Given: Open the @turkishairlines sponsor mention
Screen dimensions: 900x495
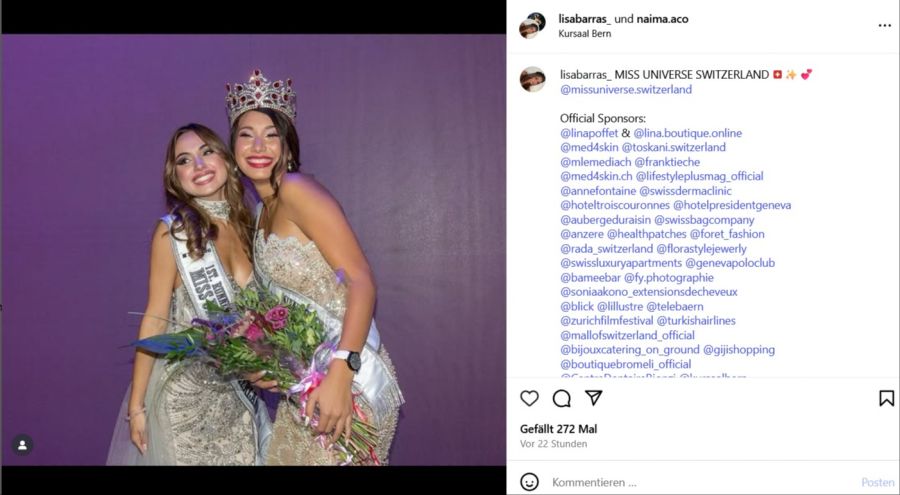Looking at the screenshot, I should pos(696,321).
